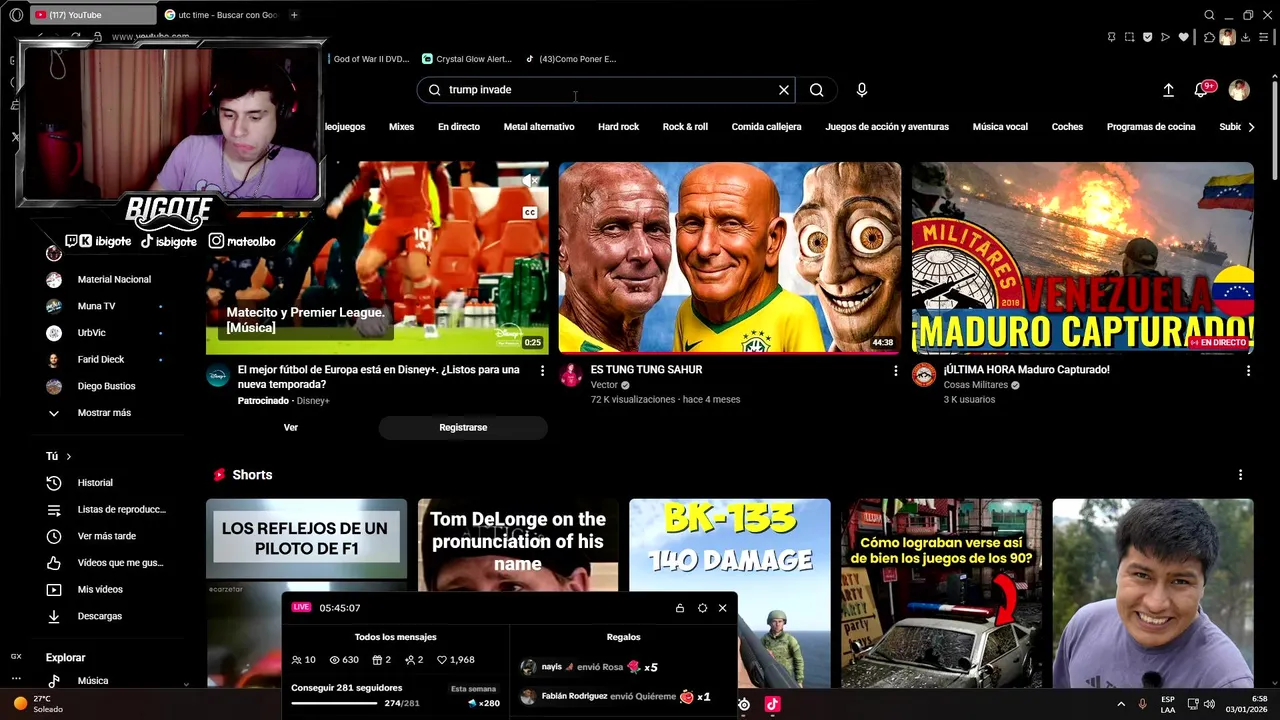This screenshot has height=720, width=1280.
Task: Select the Metal alternativo chip
Action: (x=539, y=127)
